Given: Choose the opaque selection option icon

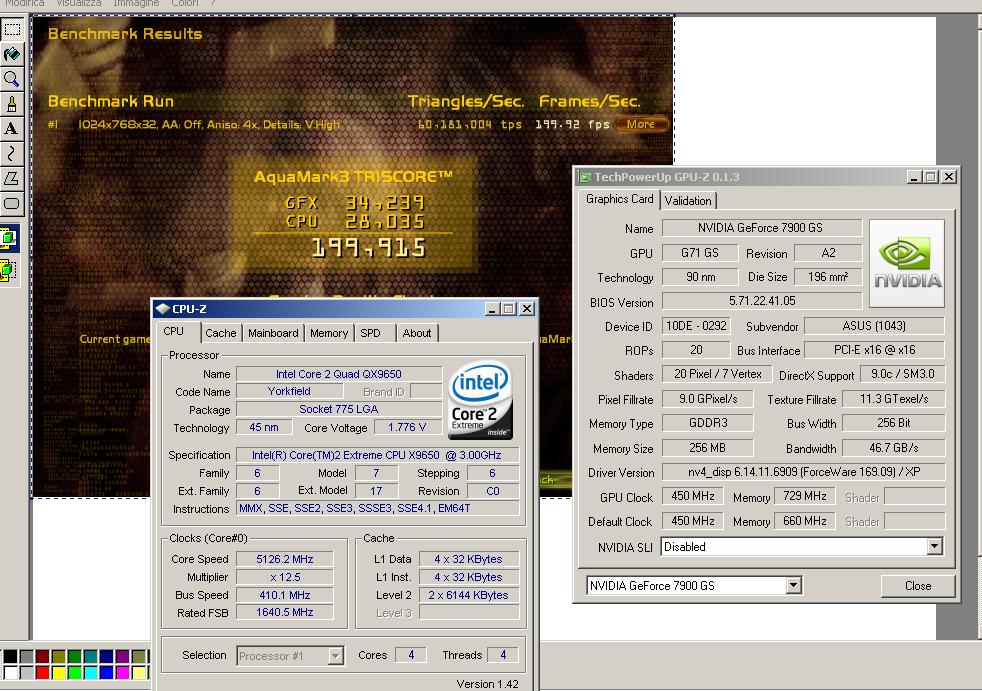Looking at the screenshot, I should [x=9, y=238].
